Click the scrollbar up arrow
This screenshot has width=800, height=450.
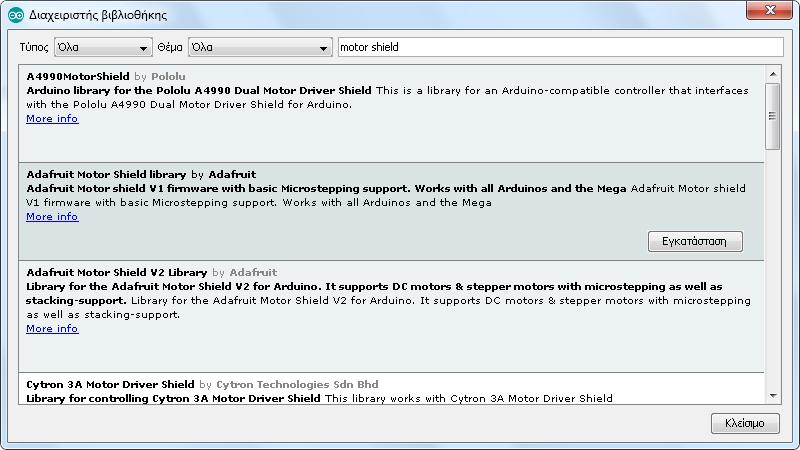pyautogui.click(x=773, y=74)
